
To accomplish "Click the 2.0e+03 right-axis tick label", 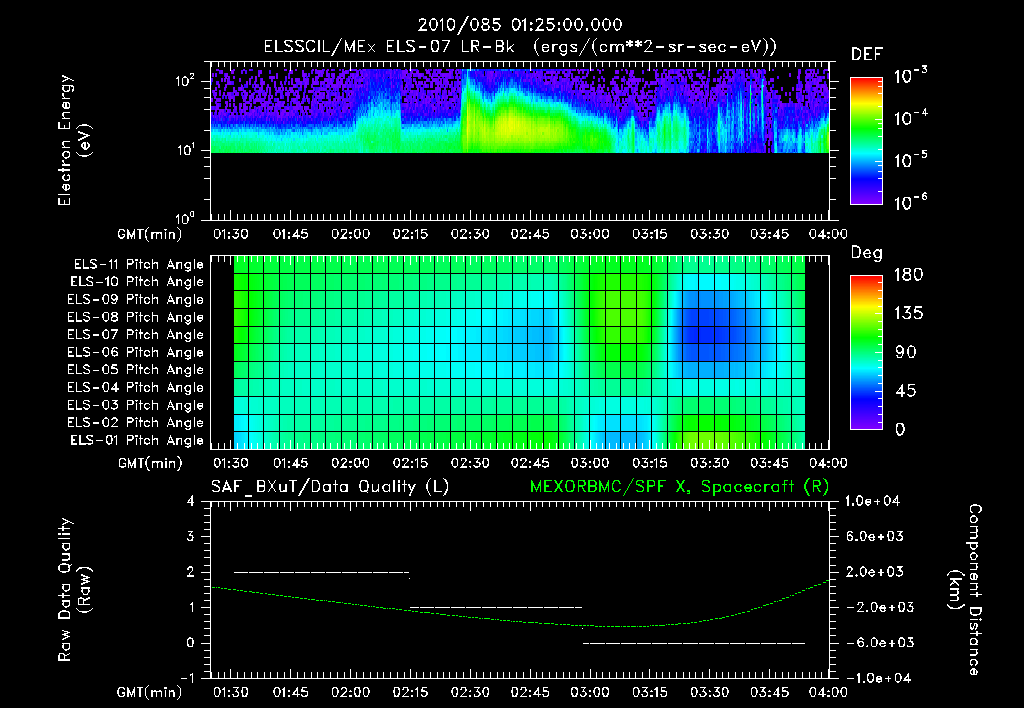I will 874,571.
